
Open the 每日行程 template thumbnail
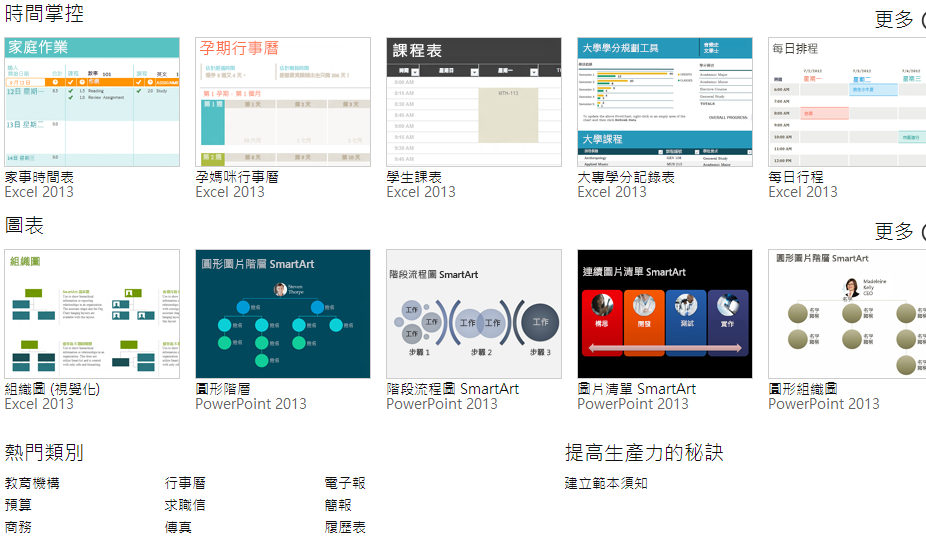click(847, 102)
